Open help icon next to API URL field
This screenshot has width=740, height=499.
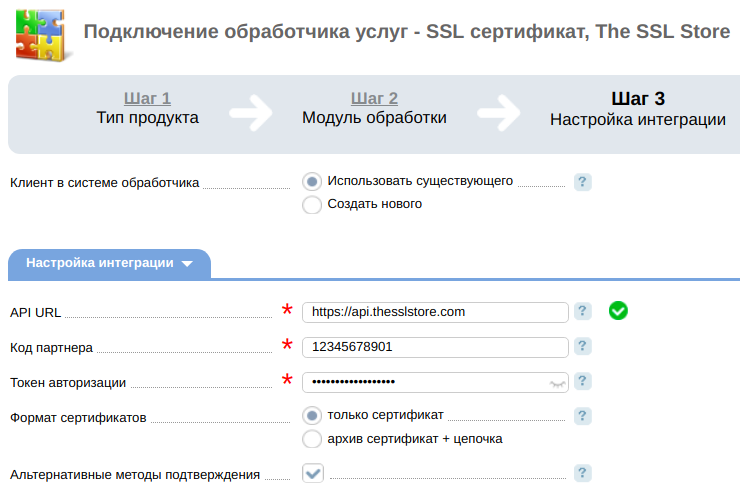[582, 311]
